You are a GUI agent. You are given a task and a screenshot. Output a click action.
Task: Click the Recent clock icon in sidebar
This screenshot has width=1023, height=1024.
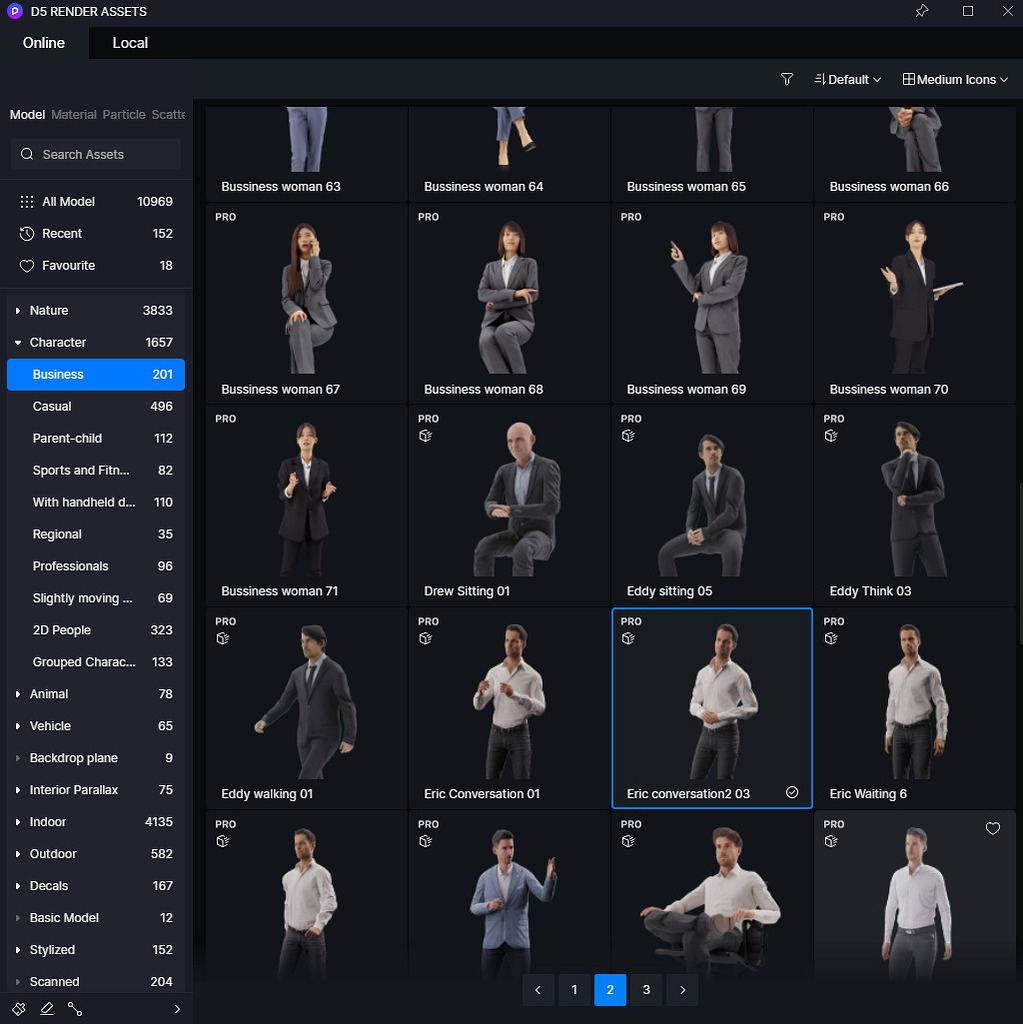26,233
